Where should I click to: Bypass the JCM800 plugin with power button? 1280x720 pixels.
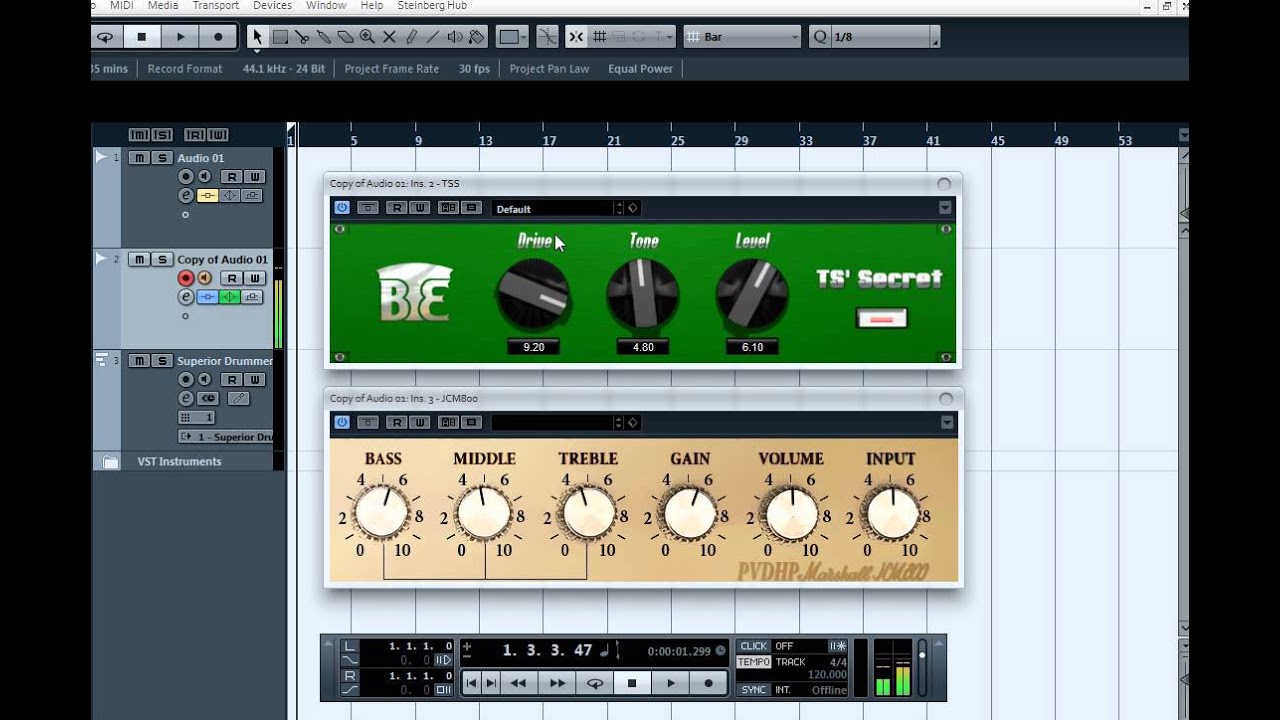342,422
